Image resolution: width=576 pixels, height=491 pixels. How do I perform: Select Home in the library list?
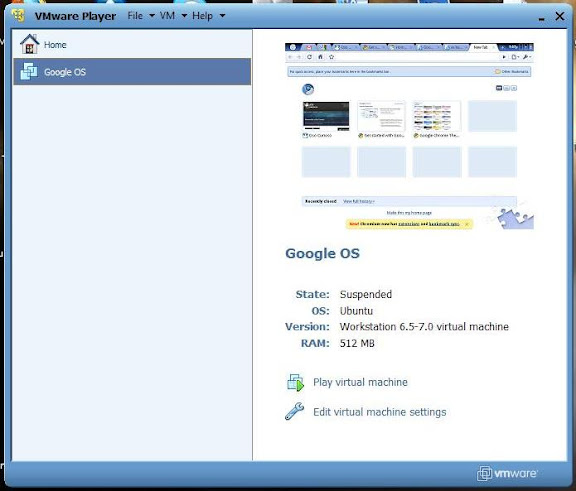point(132,44)
